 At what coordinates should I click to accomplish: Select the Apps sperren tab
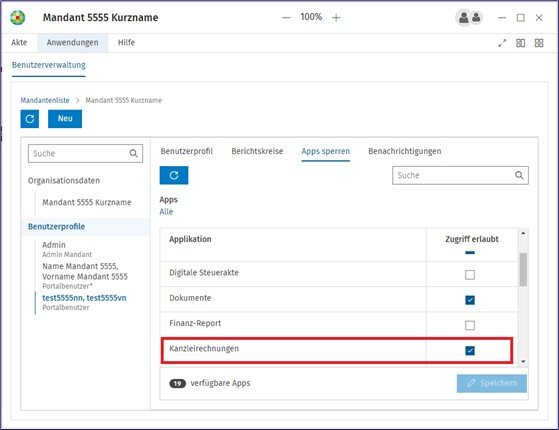tap(326, 151)
